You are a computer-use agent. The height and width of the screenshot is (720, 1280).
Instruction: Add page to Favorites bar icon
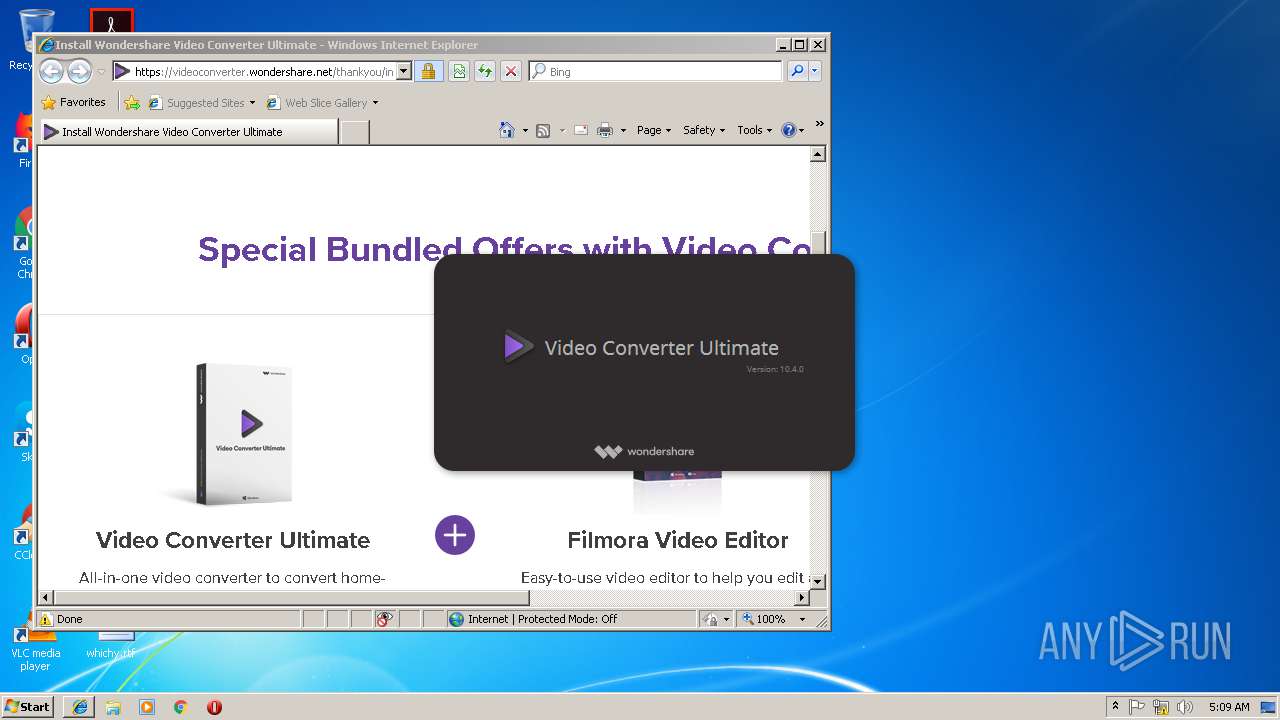pos(132,102)
